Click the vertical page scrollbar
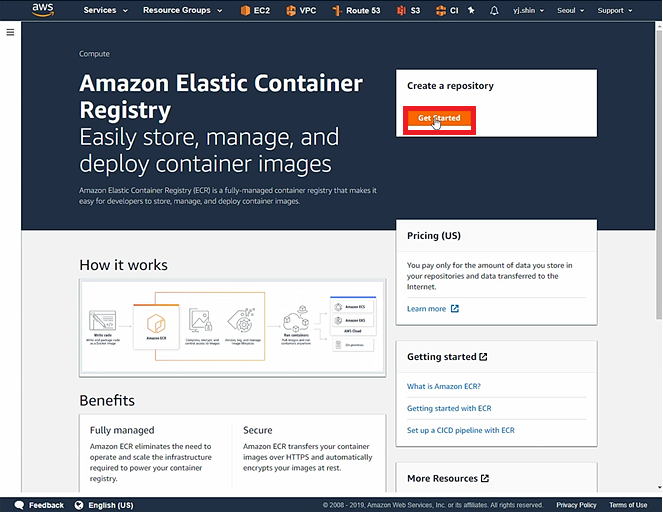This screenshot has height=513, width=663. (x=659, y=174)
